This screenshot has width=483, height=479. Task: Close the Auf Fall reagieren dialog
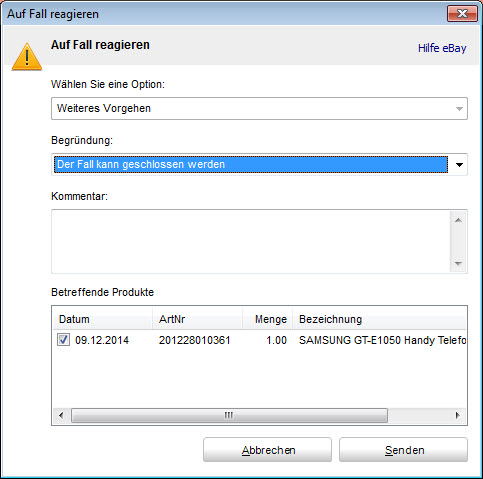462,14
